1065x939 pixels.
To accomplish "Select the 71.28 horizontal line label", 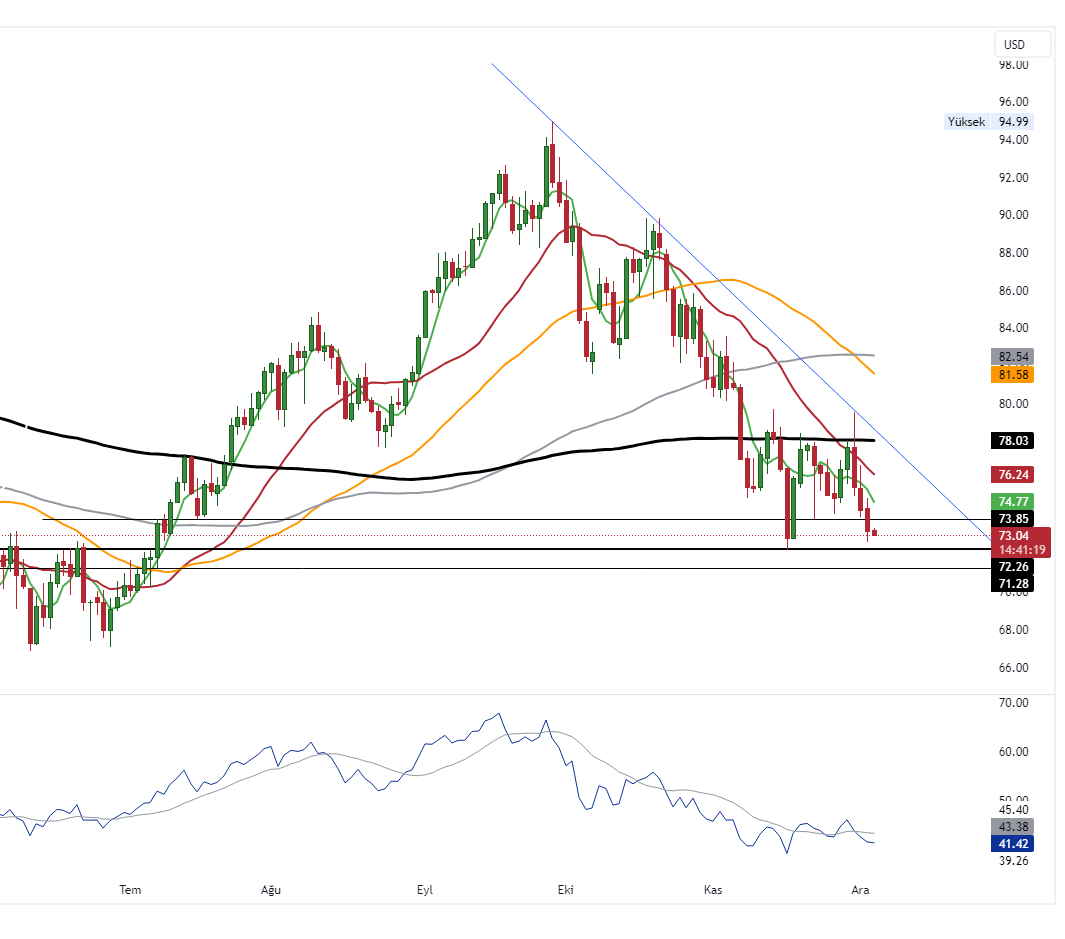I will [1012, 583].
